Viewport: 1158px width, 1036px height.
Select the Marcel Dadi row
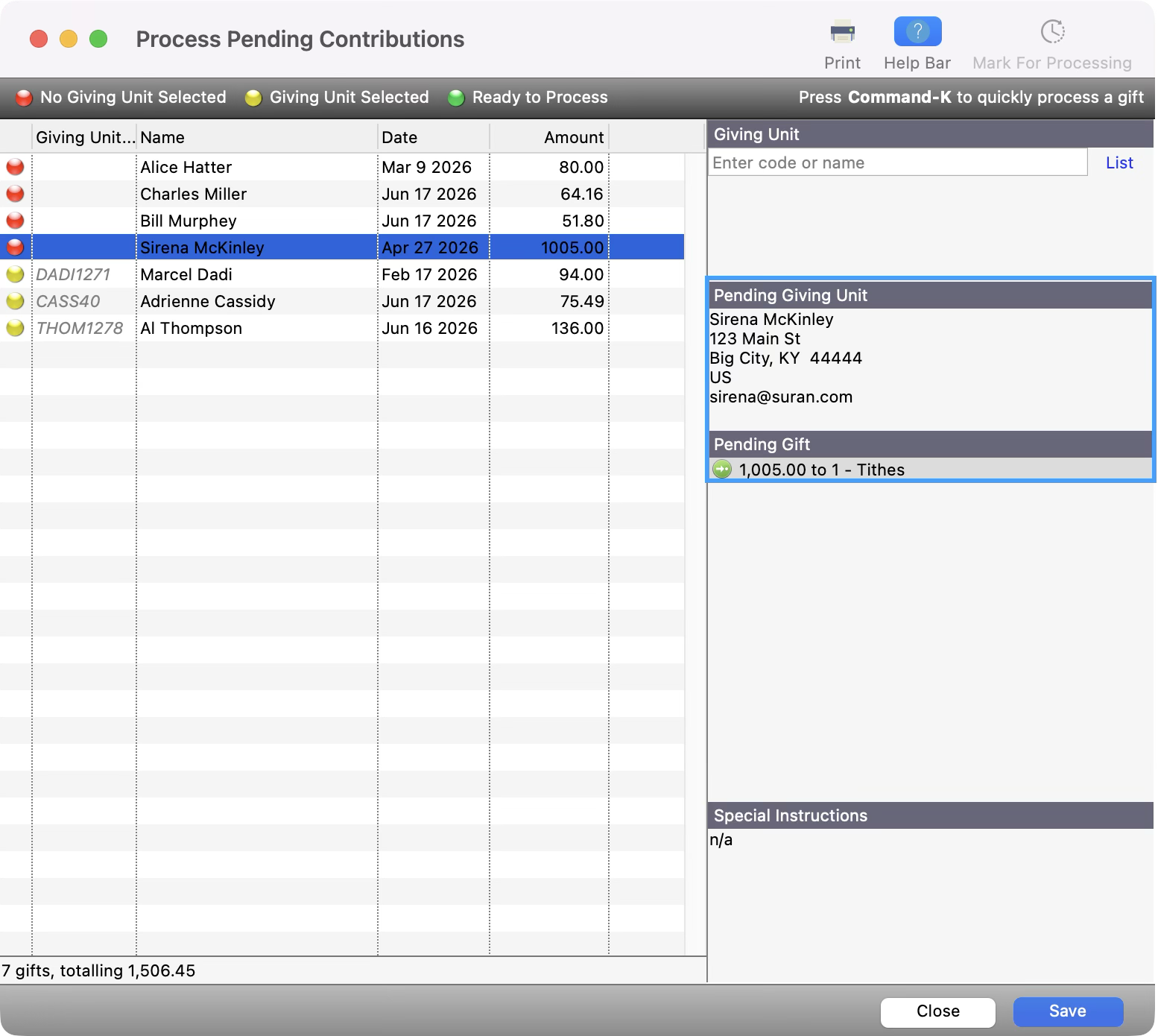(x=342, y=274)
